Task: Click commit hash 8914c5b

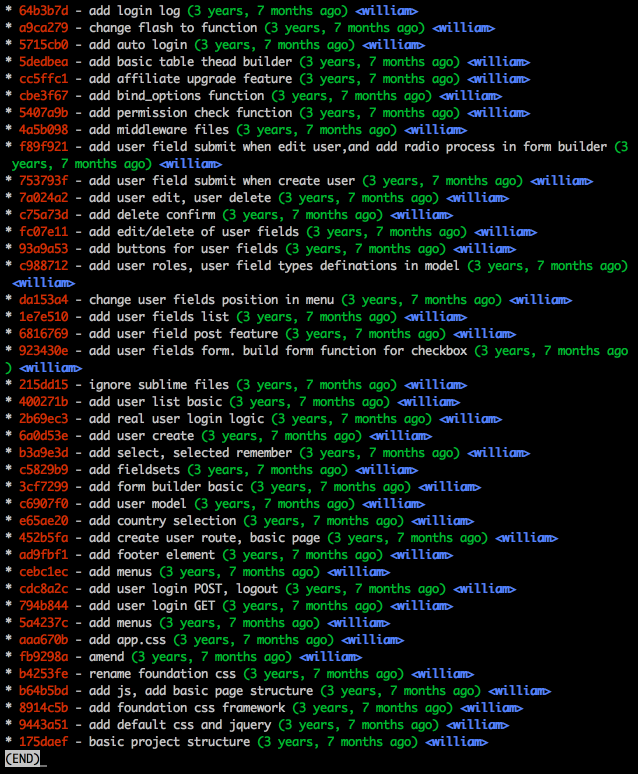Action: [x=43, y=707]
